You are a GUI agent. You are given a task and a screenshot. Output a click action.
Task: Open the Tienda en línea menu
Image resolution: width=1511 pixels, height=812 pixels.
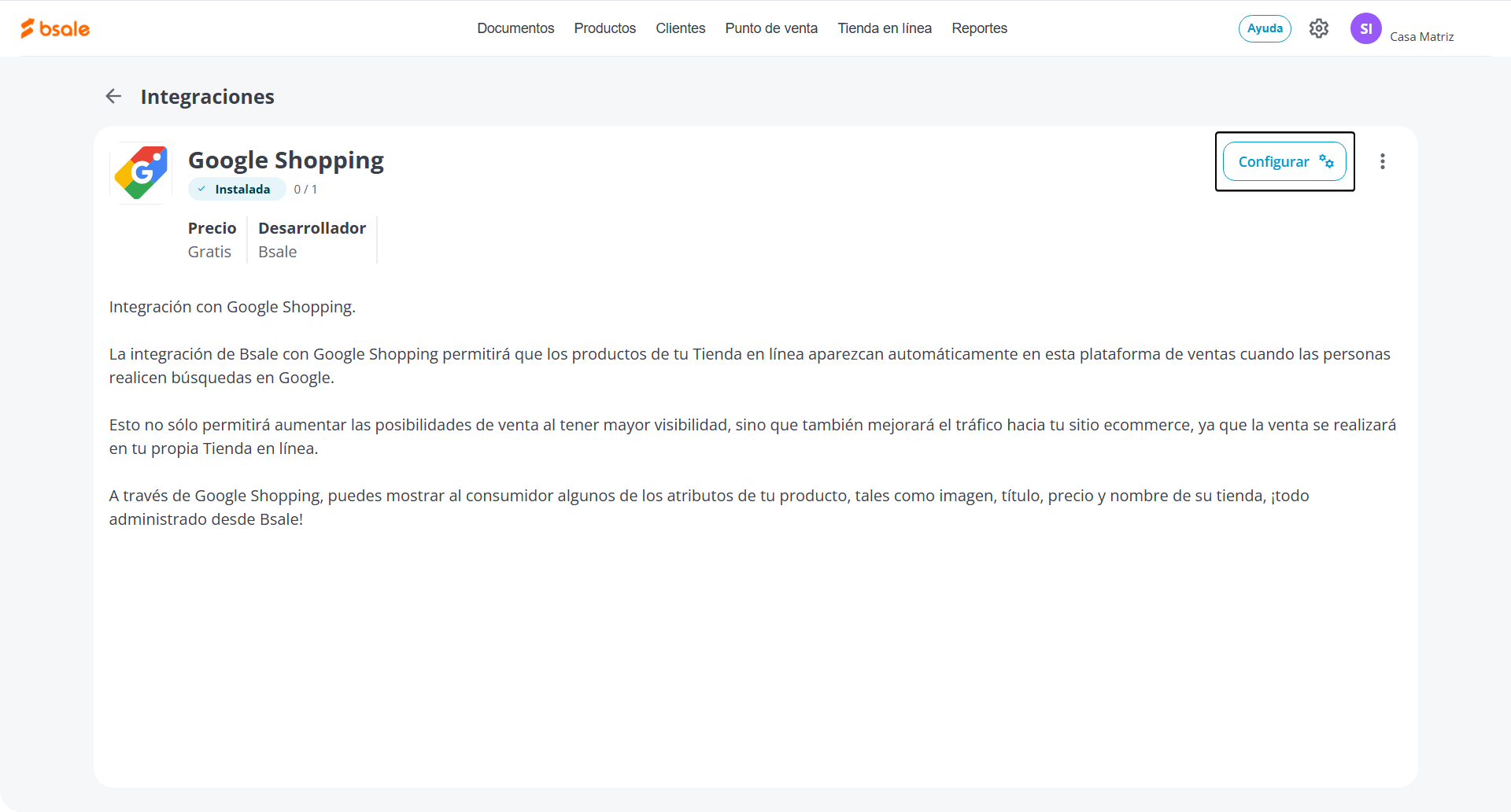pyautogui.click(x=885, y=28)
